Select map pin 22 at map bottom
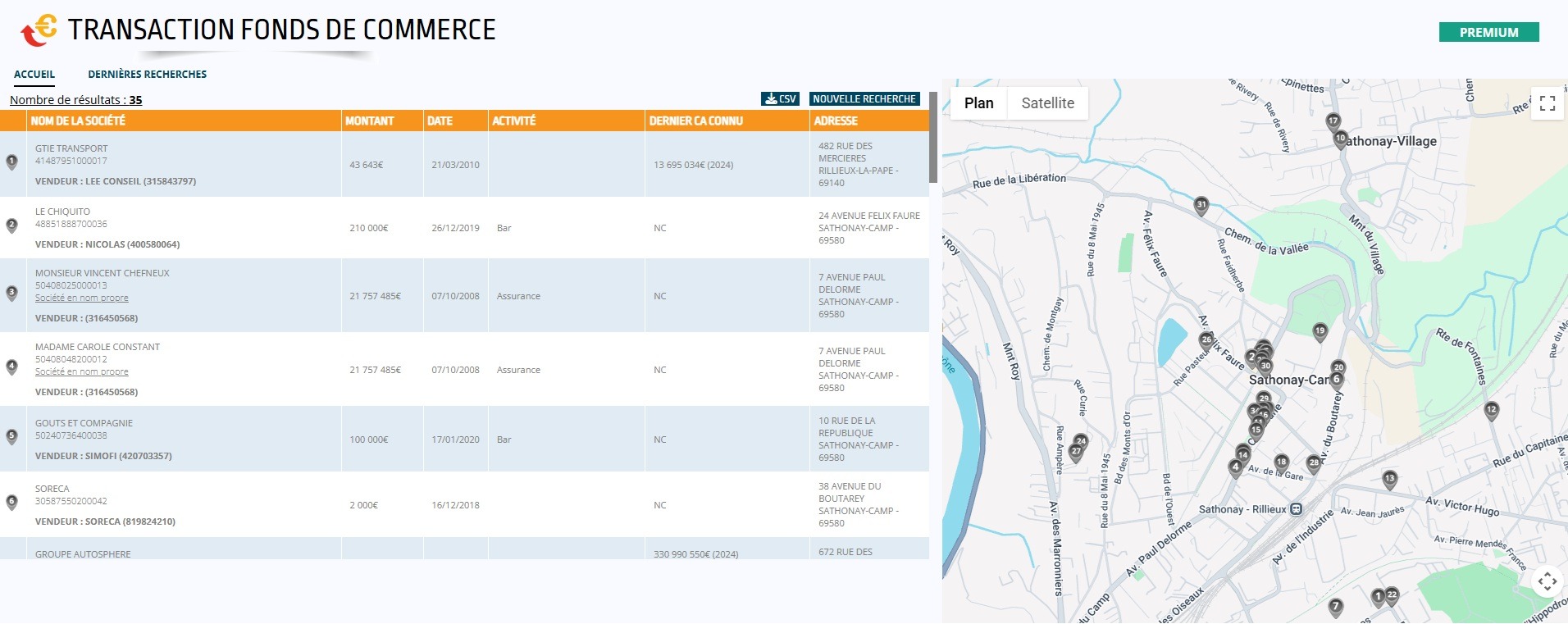1568x624 pixels. pyautogui.click(x=1392, y=596)
